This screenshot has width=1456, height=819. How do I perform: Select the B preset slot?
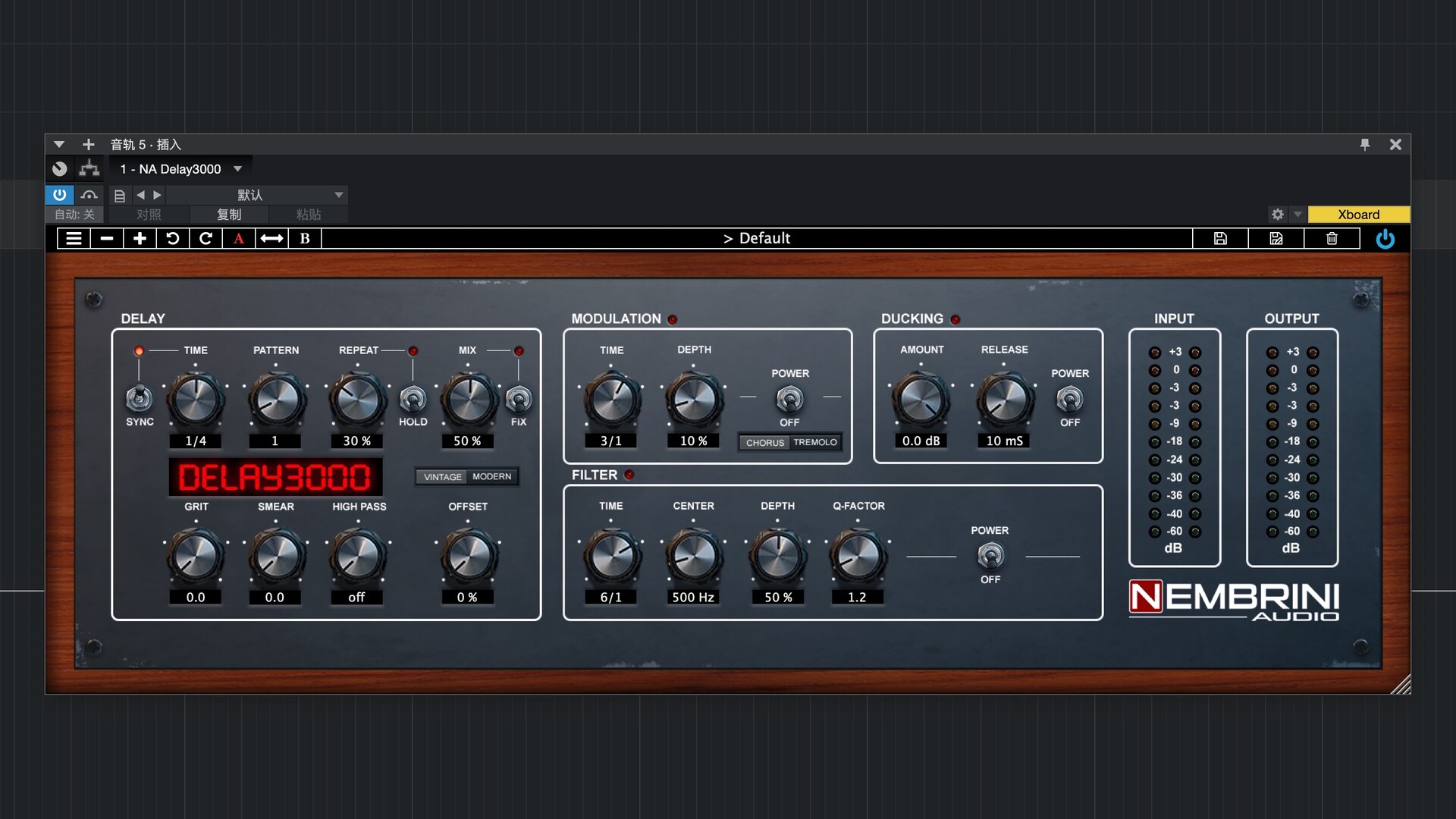tap(305, 238)
